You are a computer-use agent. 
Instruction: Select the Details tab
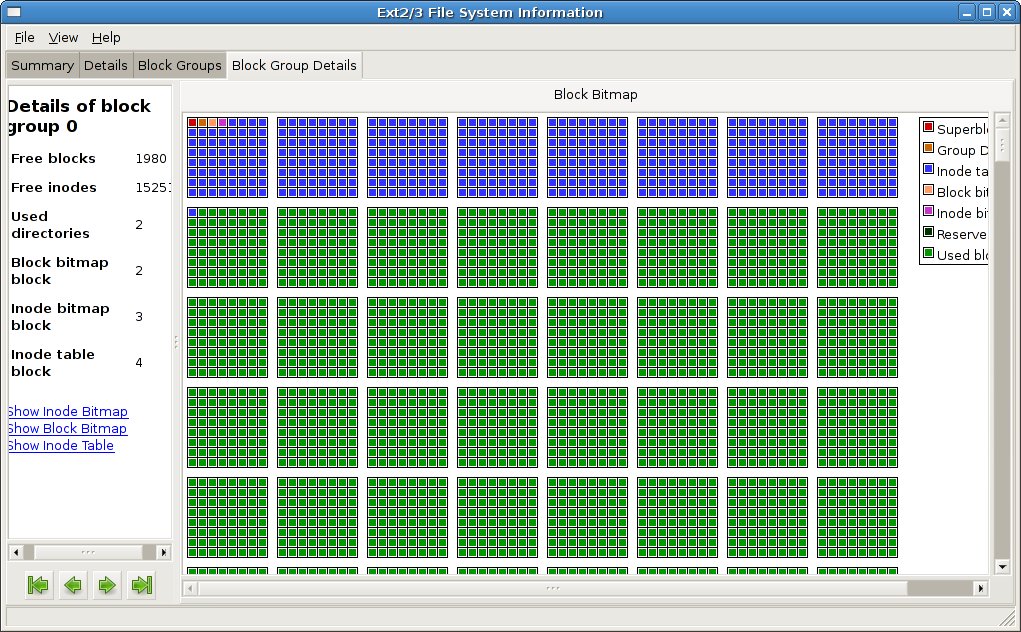[105, 65]
